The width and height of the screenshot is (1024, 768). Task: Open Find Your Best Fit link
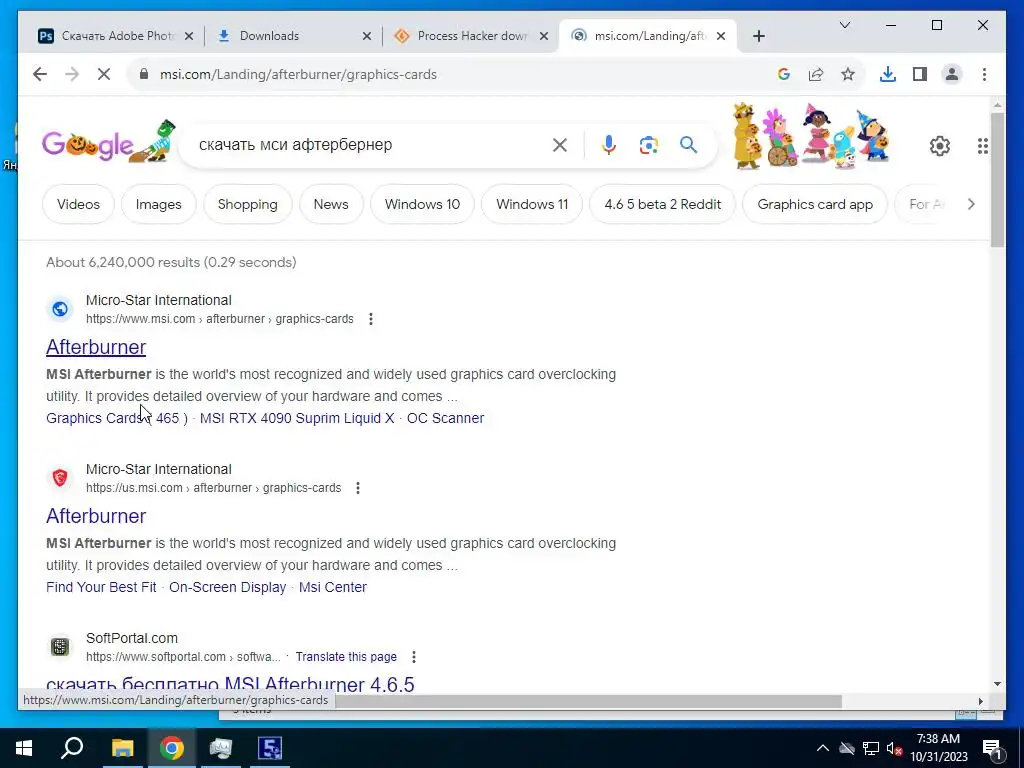[101, 587]
